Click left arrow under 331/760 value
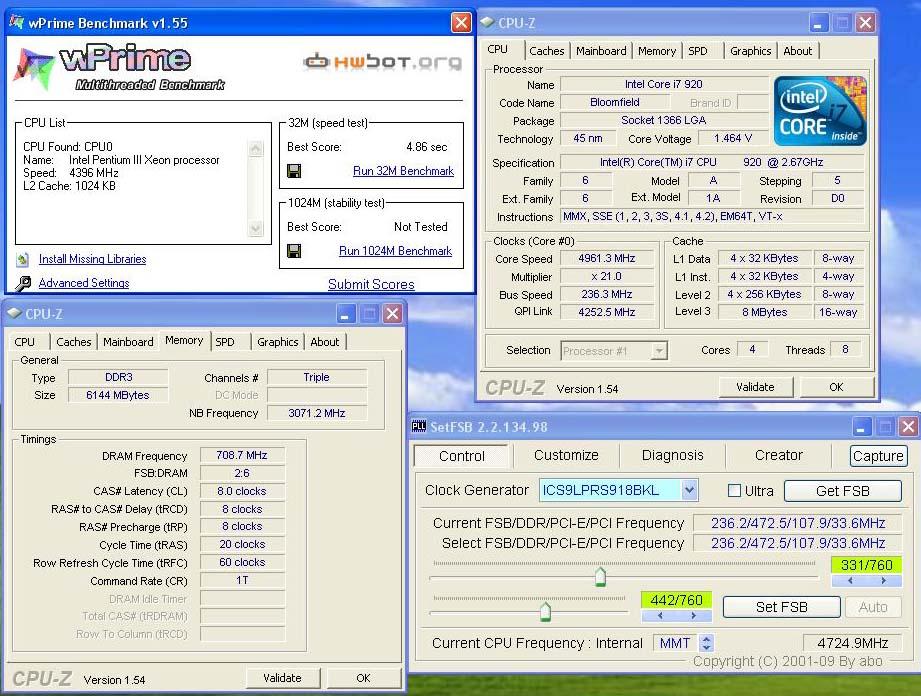 [x=850, y=580]
